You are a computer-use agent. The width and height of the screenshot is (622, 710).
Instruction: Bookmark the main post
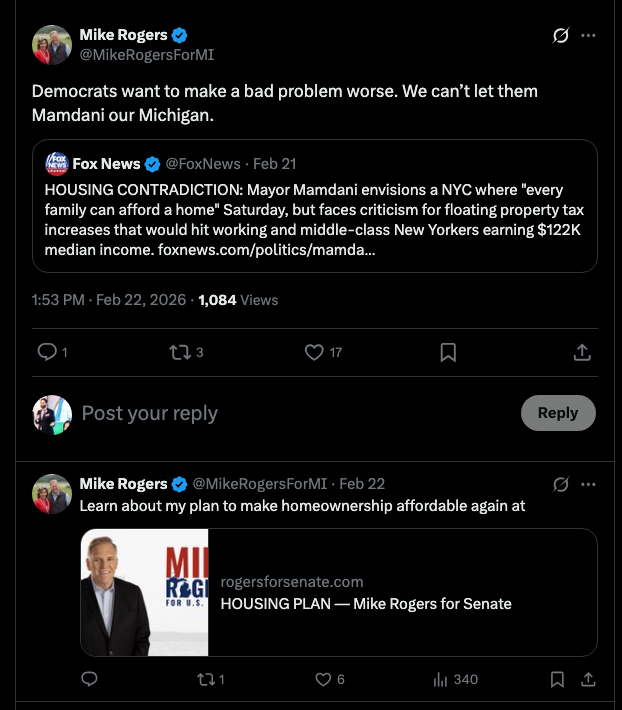[x=449, y=352]
